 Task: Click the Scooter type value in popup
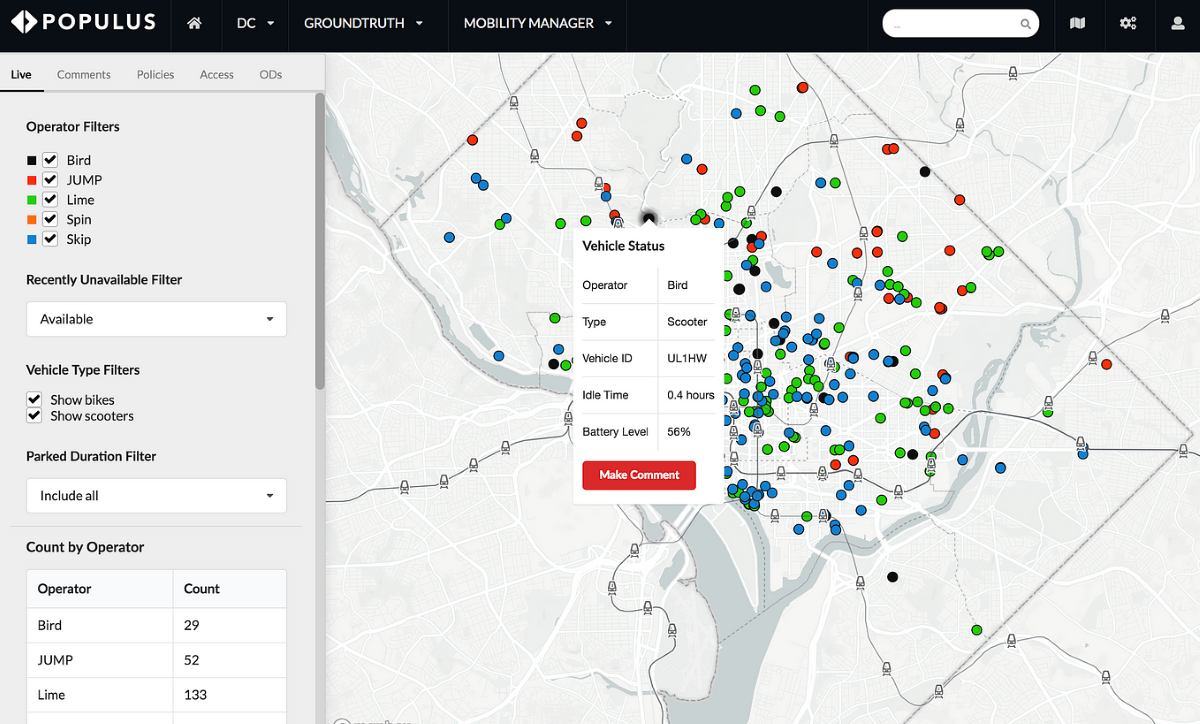click(x=687, y=322)
